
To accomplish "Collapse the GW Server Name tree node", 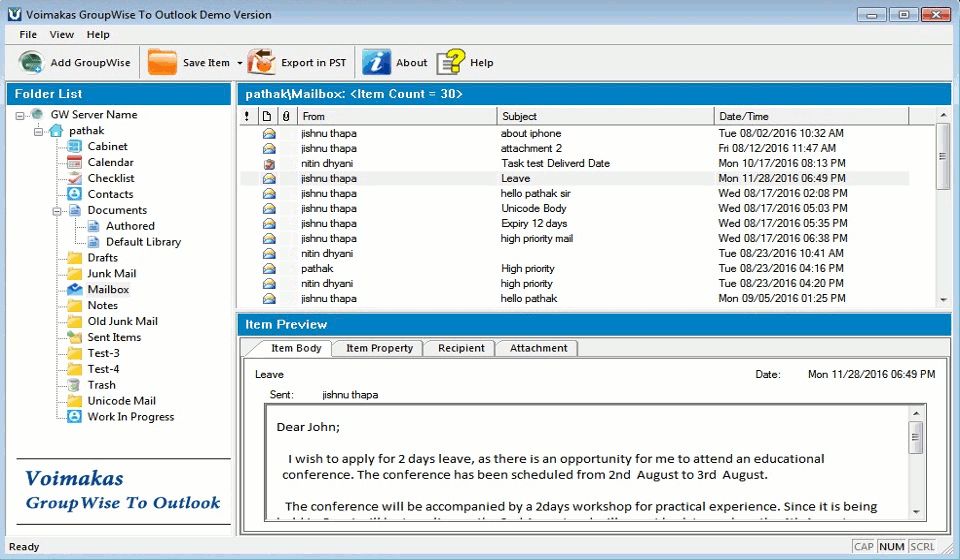I will (x=20, y=115).
